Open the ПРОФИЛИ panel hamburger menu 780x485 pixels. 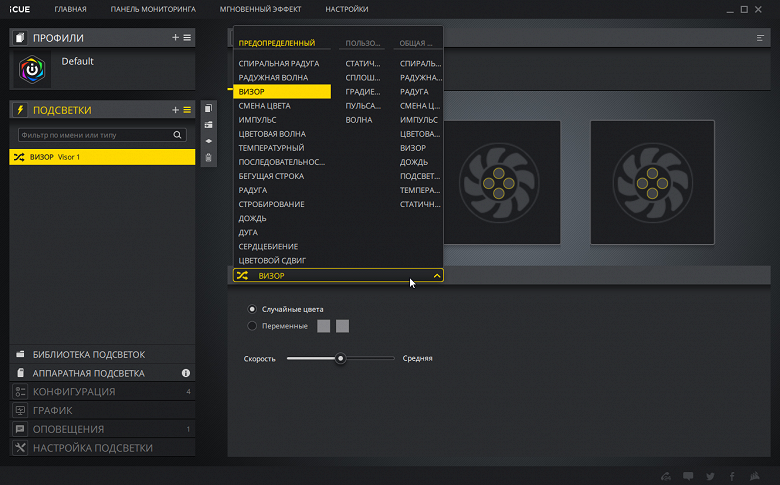pos(187,38)
